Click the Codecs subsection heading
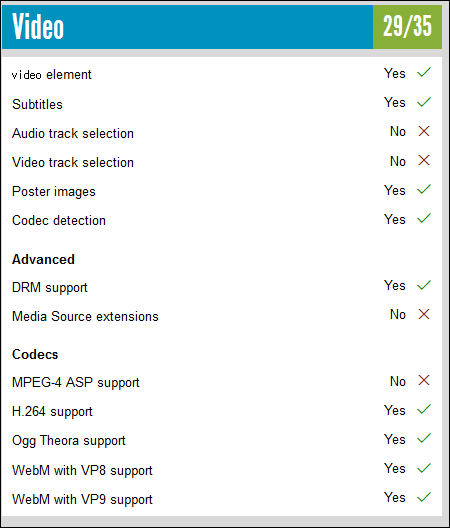 pos(35,354)
